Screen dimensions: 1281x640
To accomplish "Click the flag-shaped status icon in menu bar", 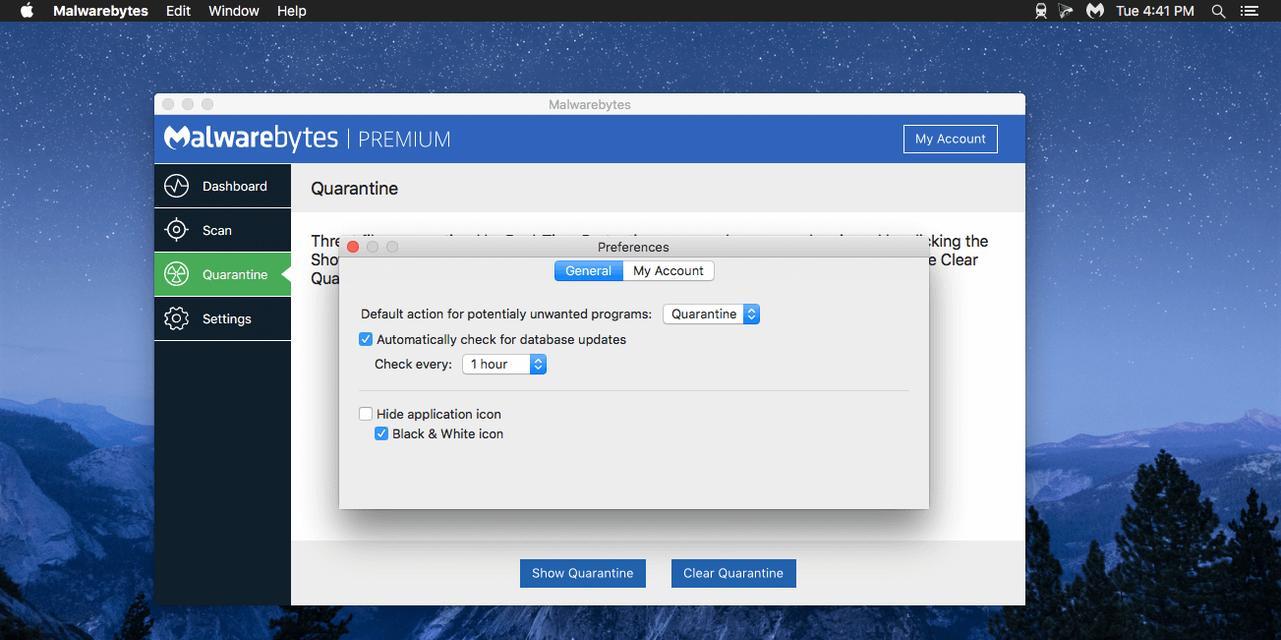I will [1067, 10].
